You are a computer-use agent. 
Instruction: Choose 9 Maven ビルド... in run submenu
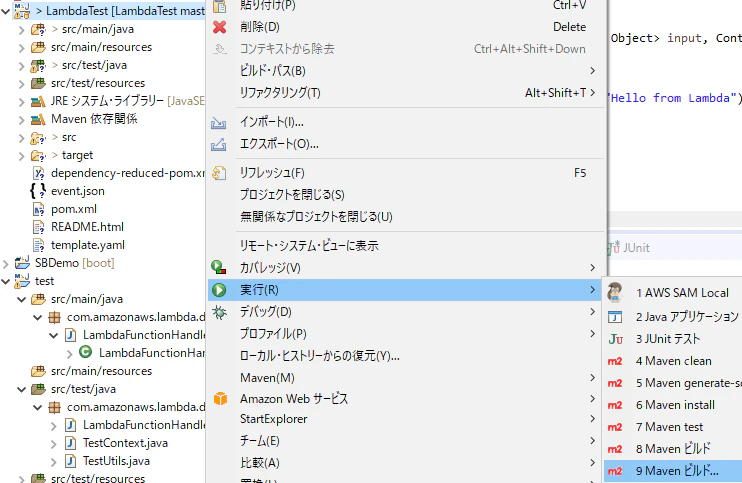point(673,471)
